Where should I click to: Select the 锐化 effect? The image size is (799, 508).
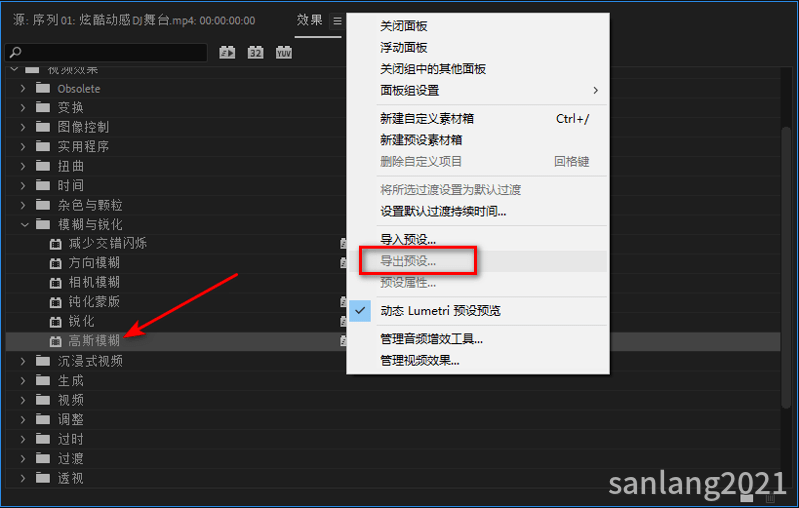coord(82,322)
